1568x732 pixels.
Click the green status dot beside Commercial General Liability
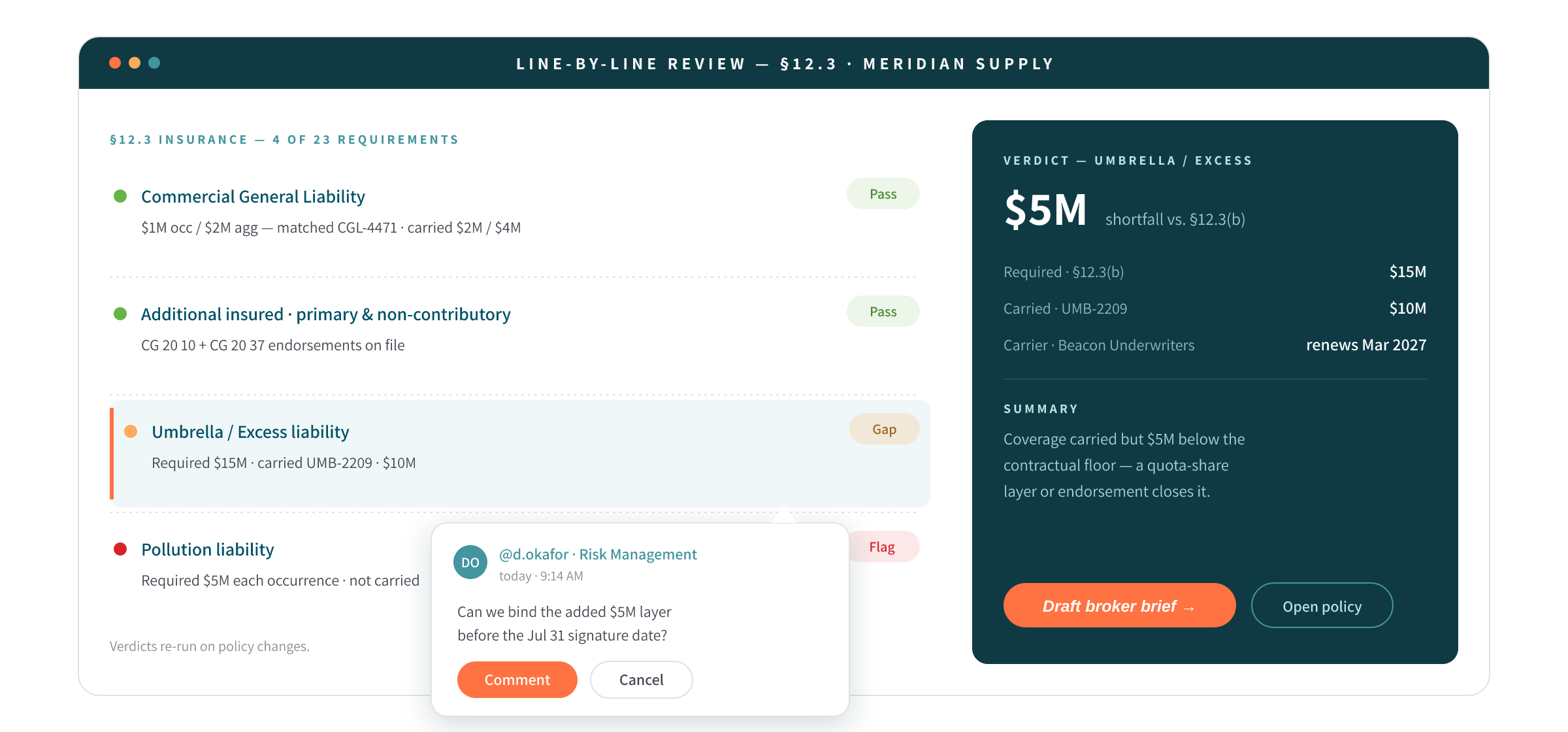120,196
